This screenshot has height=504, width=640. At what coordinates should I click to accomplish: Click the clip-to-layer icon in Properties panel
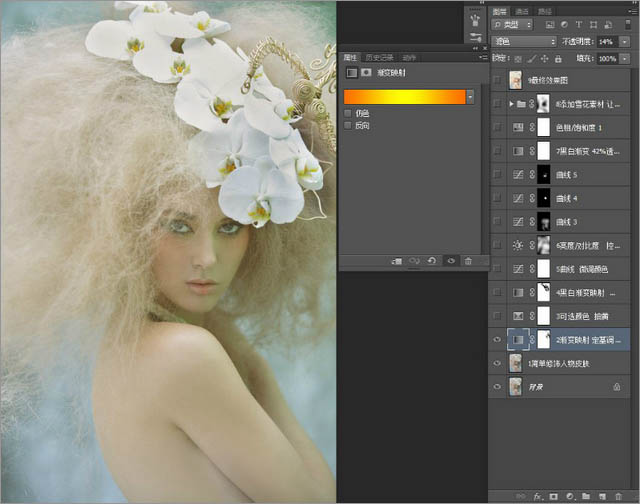point(397,260)
